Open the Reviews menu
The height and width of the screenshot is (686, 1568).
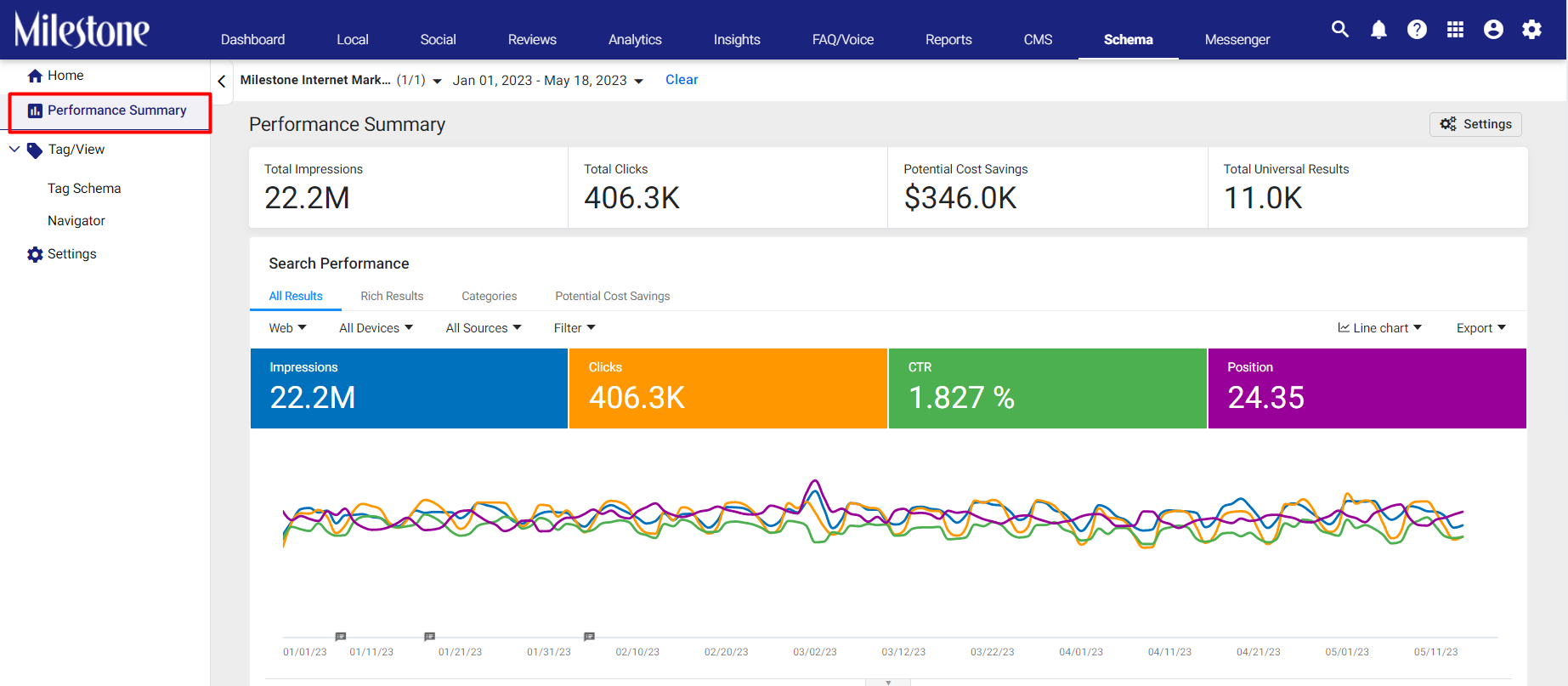[532, 39]
